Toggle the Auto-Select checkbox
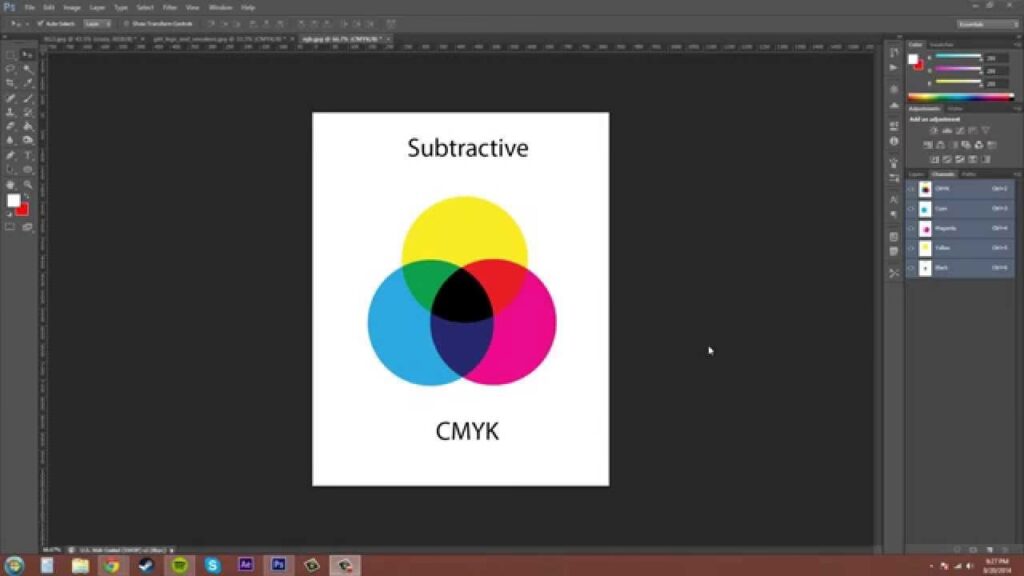Image resolution: width=1024 pixels, height=576 pixels. click(x=40, y=23)
